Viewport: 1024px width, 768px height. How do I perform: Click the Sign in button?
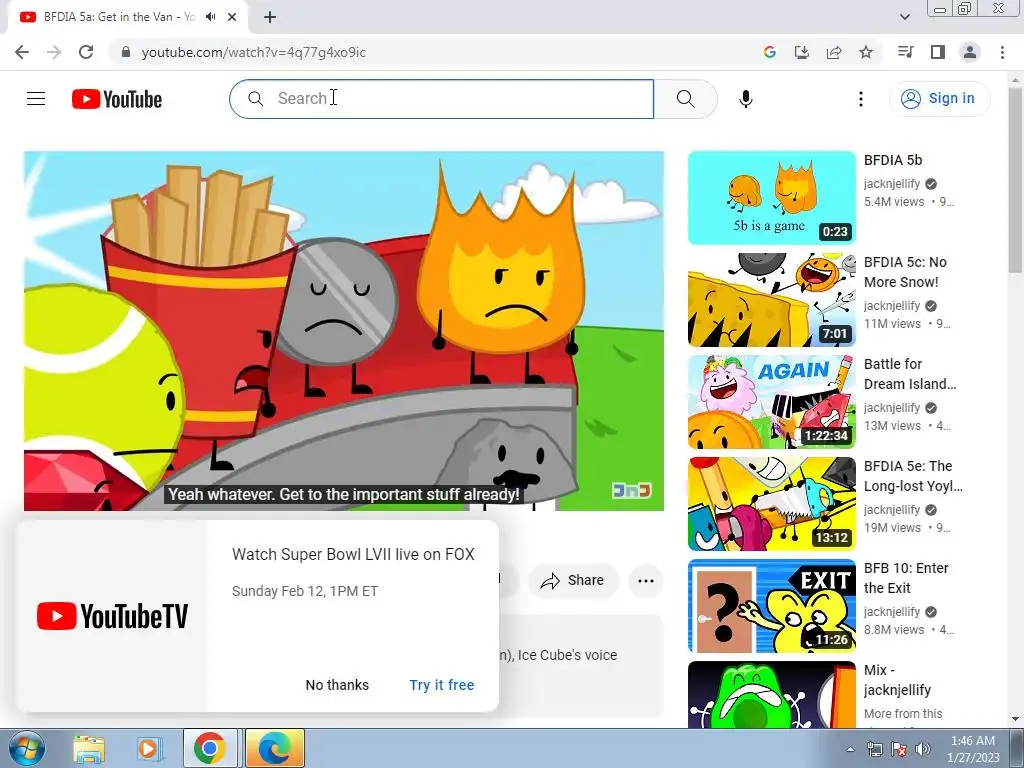point(939,99)
